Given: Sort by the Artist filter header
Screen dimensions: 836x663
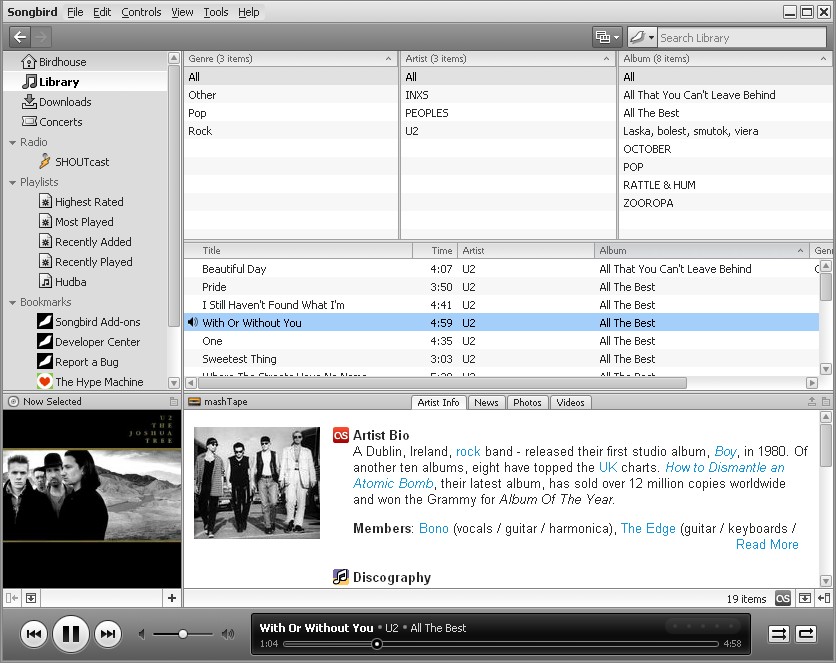Looking at the screenshot, I should [508, 59].
